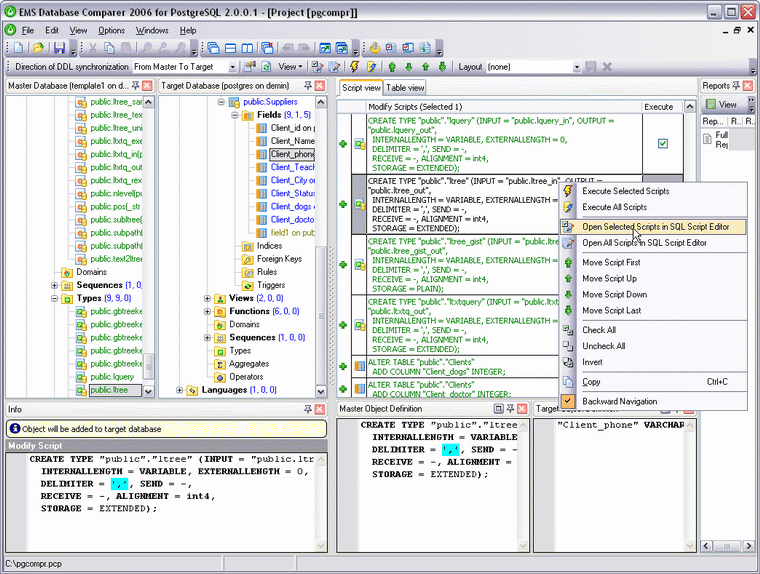Expand the Sequences node in Master Database tree
This screenshot has height=574, width=760.
click(x=54, y=285)
